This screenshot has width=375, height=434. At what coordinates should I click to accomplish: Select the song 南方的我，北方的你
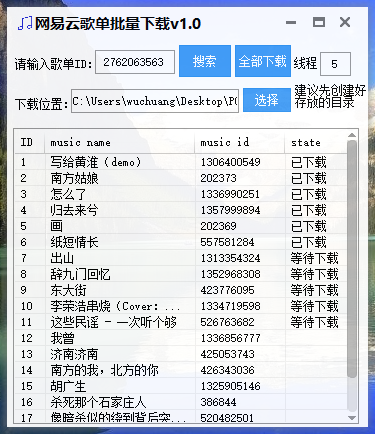tap(104, 370)
